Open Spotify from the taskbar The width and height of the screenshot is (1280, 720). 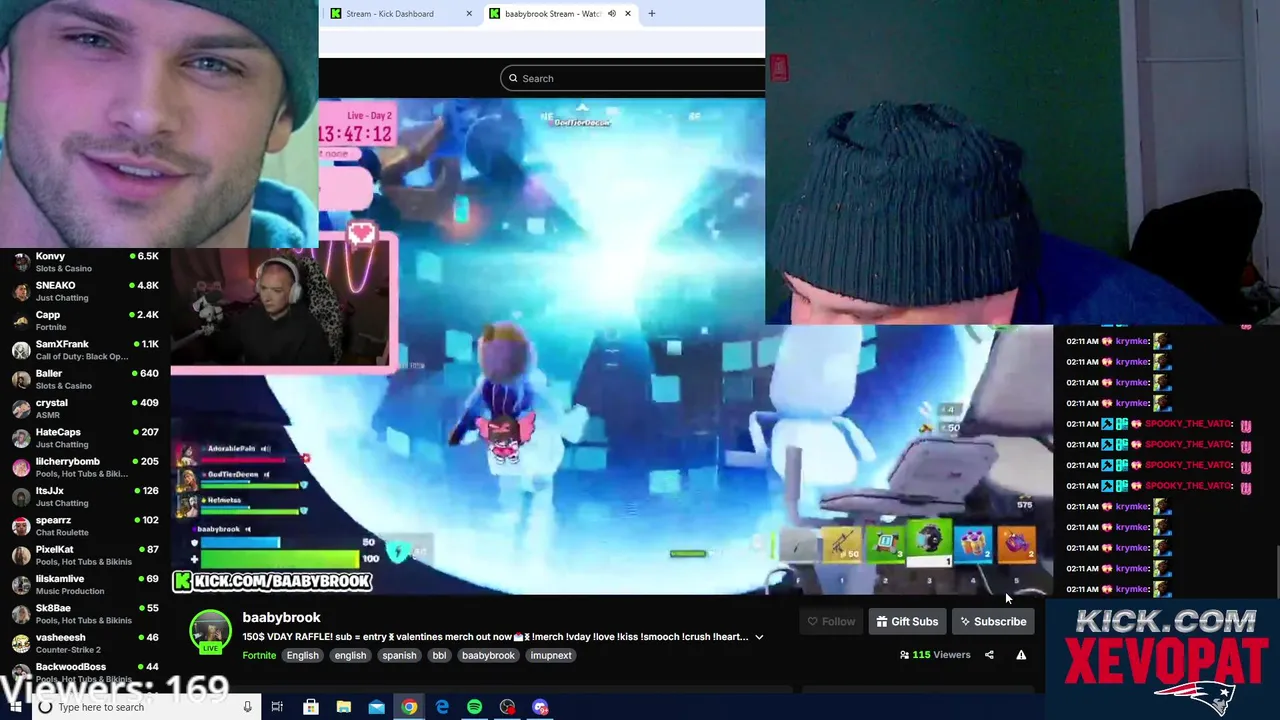coord(475,707)
